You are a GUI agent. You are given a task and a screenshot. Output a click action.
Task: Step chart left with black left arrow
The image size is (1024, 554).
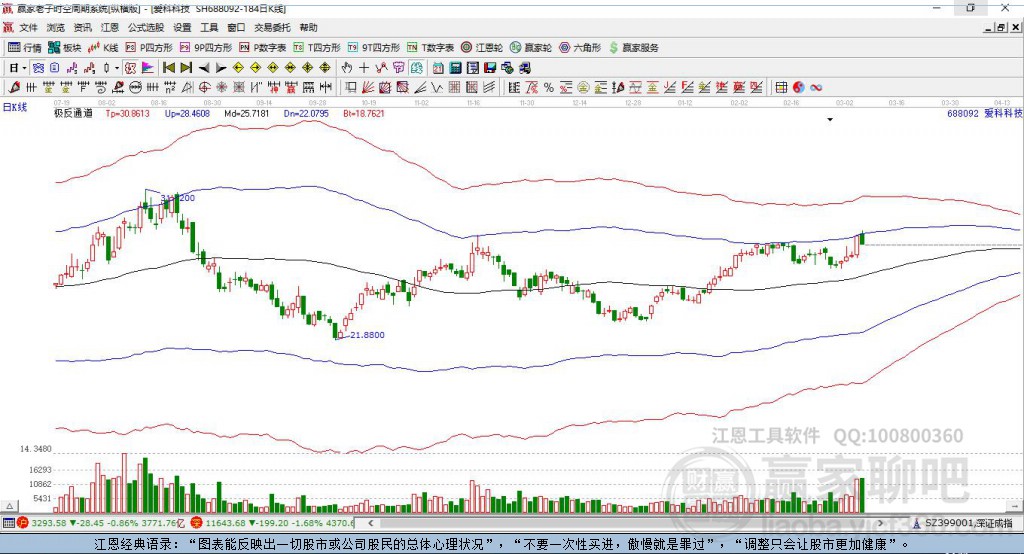204,68
